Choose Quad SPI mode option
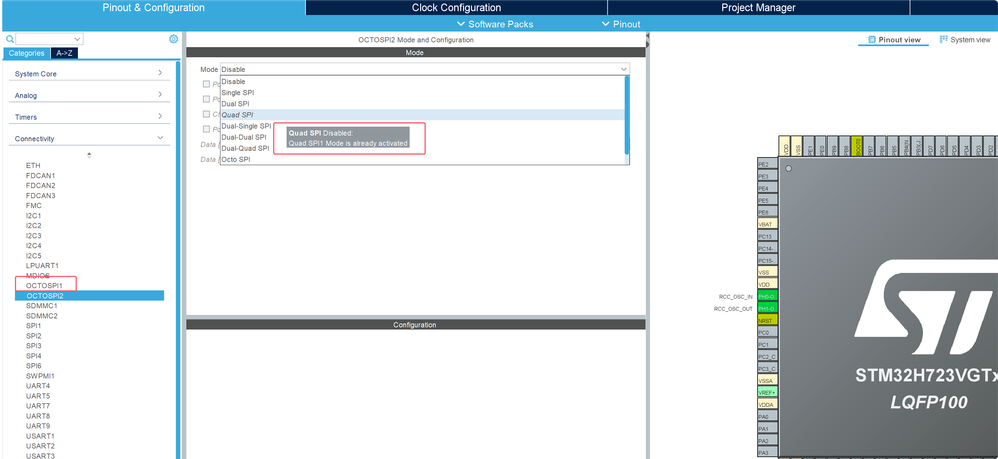Image resolution: width=998 pixels, height=459 pixels. click(423, 115)
